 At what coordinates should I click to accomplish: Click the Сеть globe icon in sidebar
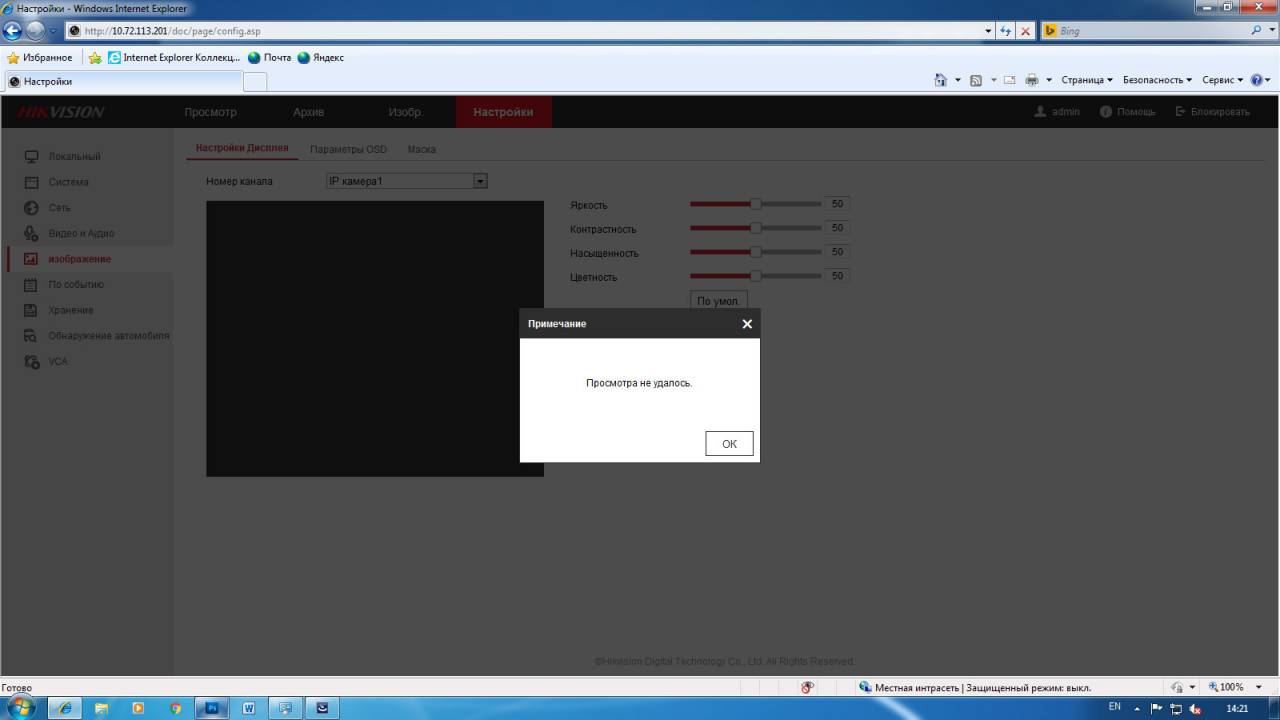coord(31,208)
